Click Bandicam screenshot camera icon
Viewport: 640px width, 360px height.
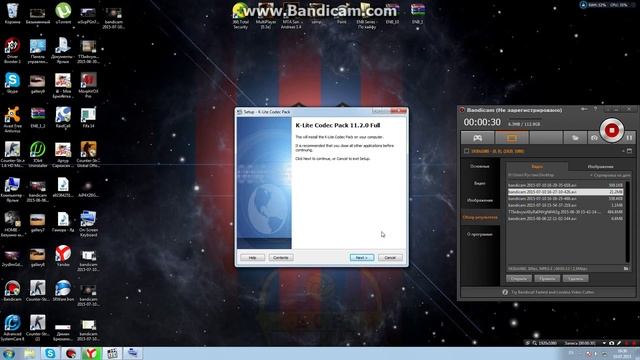coord(594,138)
